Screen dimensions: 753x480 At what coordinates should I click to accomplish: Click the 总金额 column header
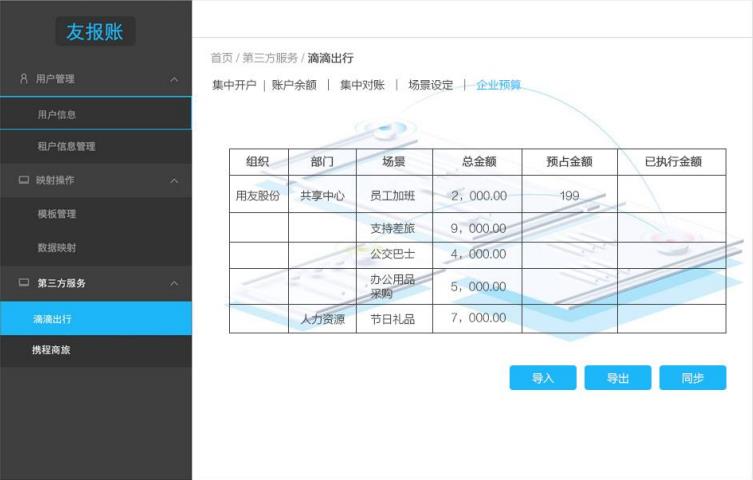(x=477, y=162)
